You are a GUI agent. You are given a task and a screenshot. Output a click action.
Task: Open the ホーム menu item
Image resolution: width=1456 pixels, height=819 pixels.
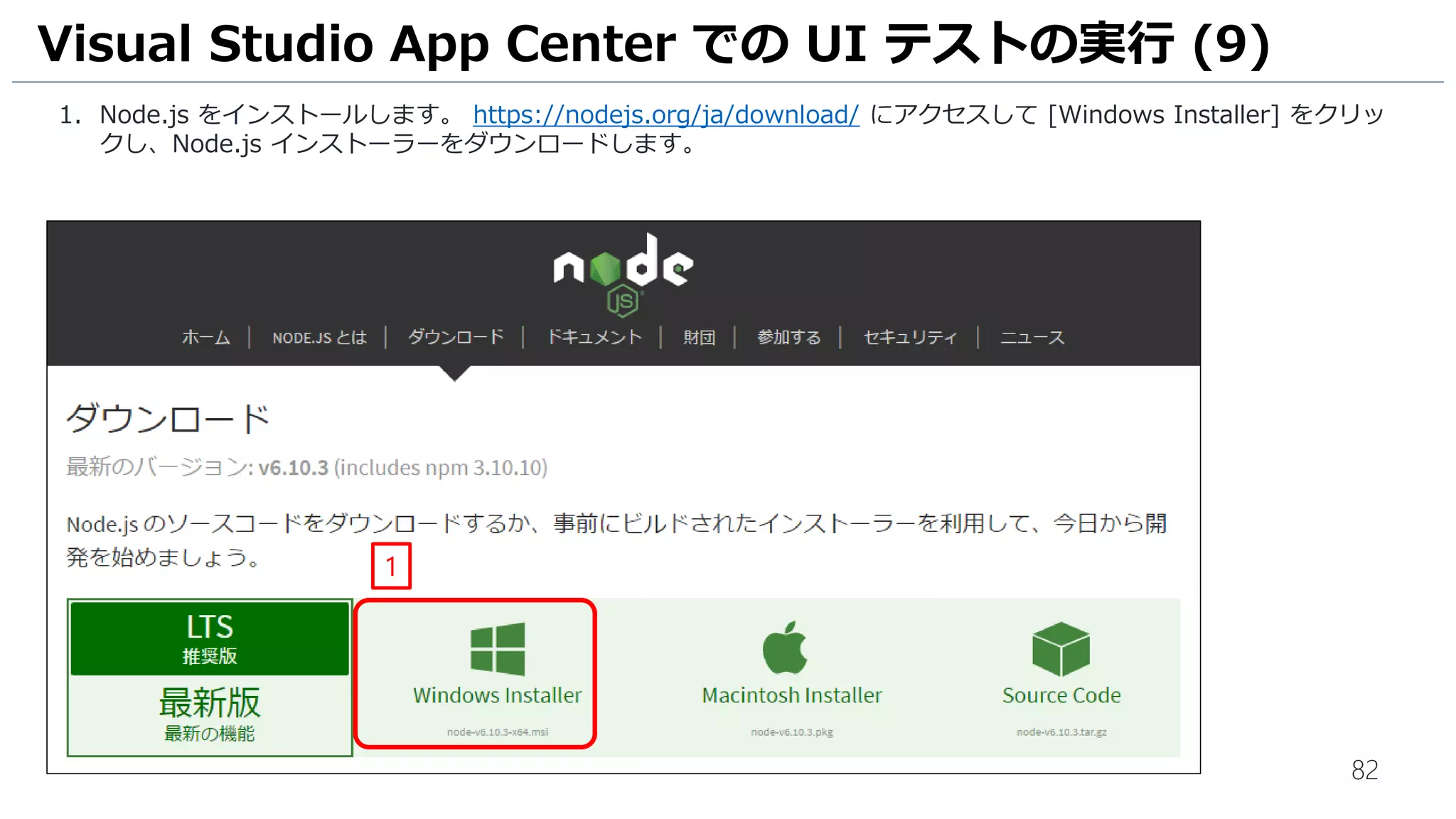pos(206,337)
